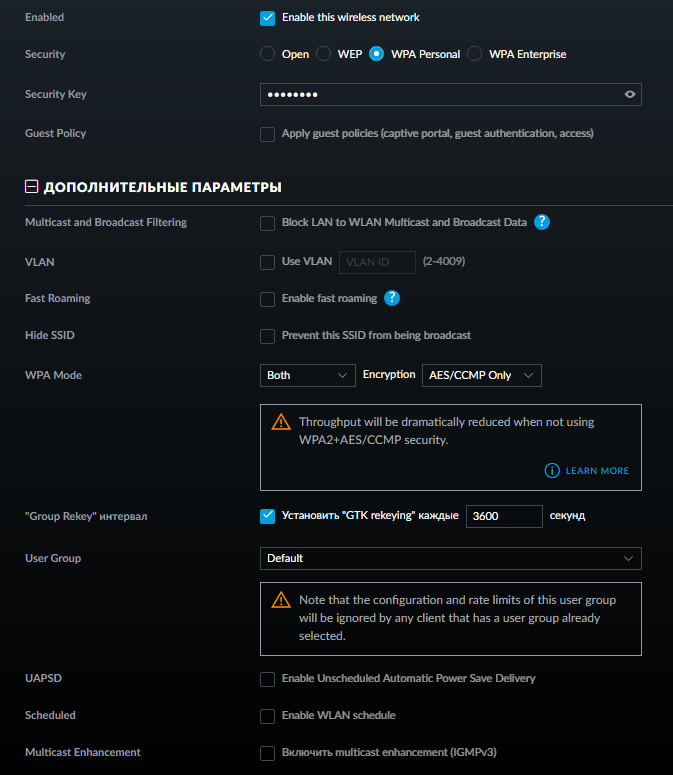
Task: Click the WPA Mode label
Action: [x=53, y=376]
